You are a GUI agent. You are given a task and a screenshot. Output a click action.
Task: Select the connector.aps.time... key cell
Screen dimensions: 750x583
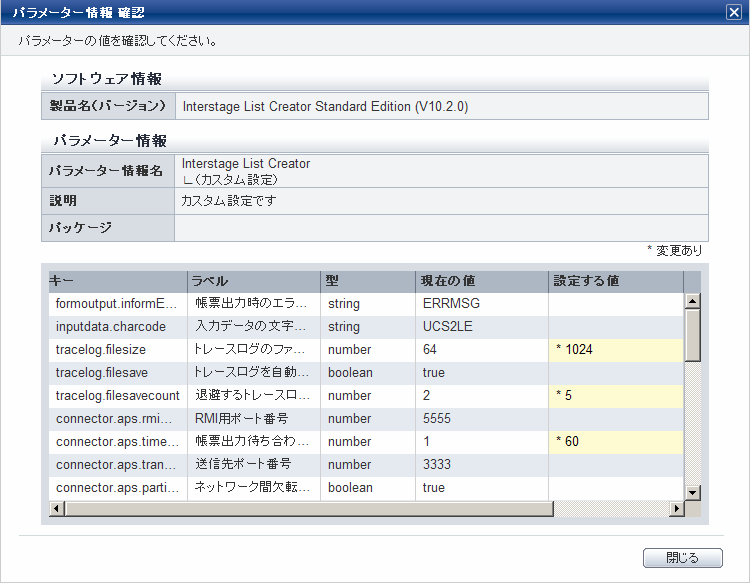click(118, 441)
